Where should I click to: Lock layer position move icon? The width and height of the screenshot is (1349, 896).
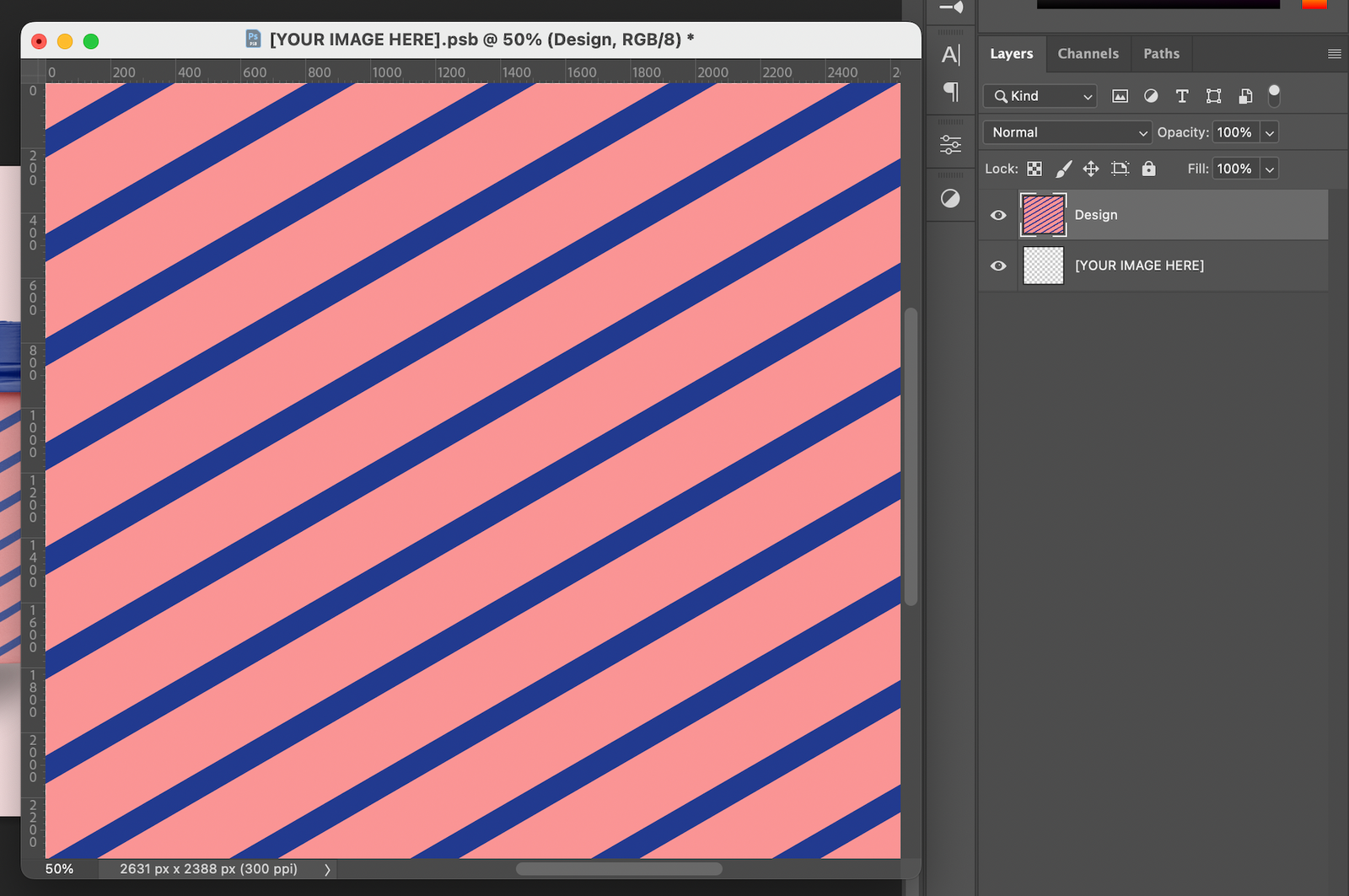click(x=1091, y=169)
